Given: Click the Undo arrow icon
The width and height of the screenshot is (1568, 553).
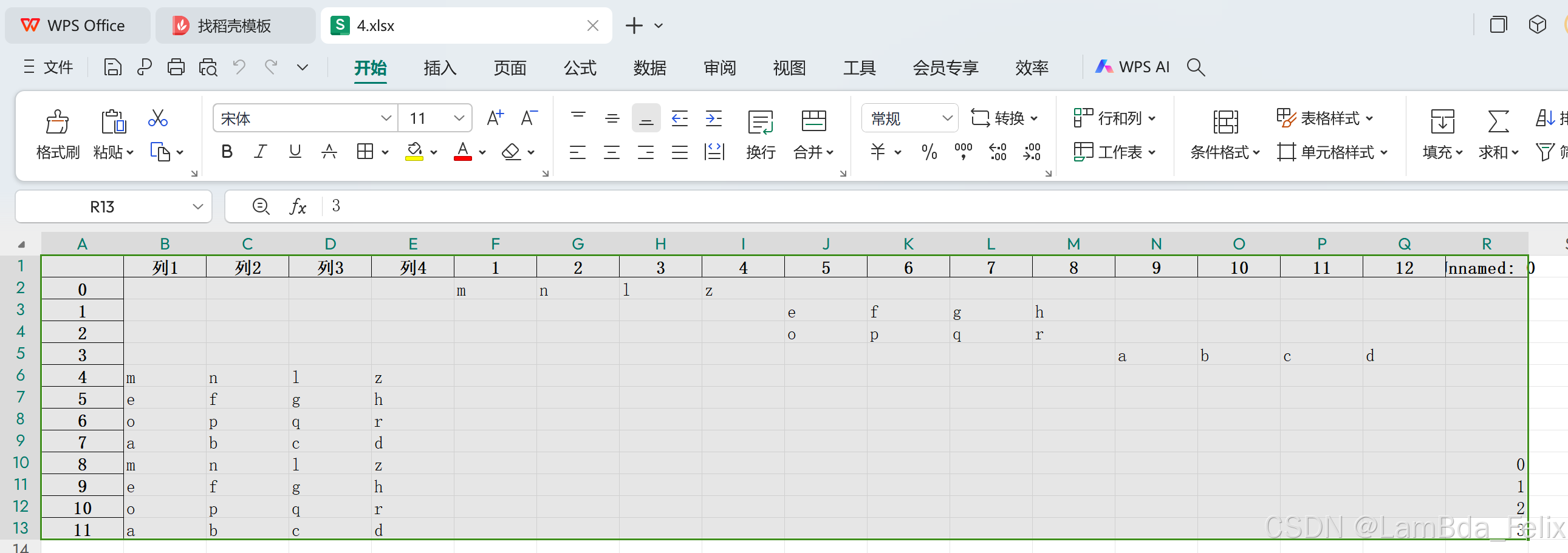Looking at the screenshot, I should [239, 67].
